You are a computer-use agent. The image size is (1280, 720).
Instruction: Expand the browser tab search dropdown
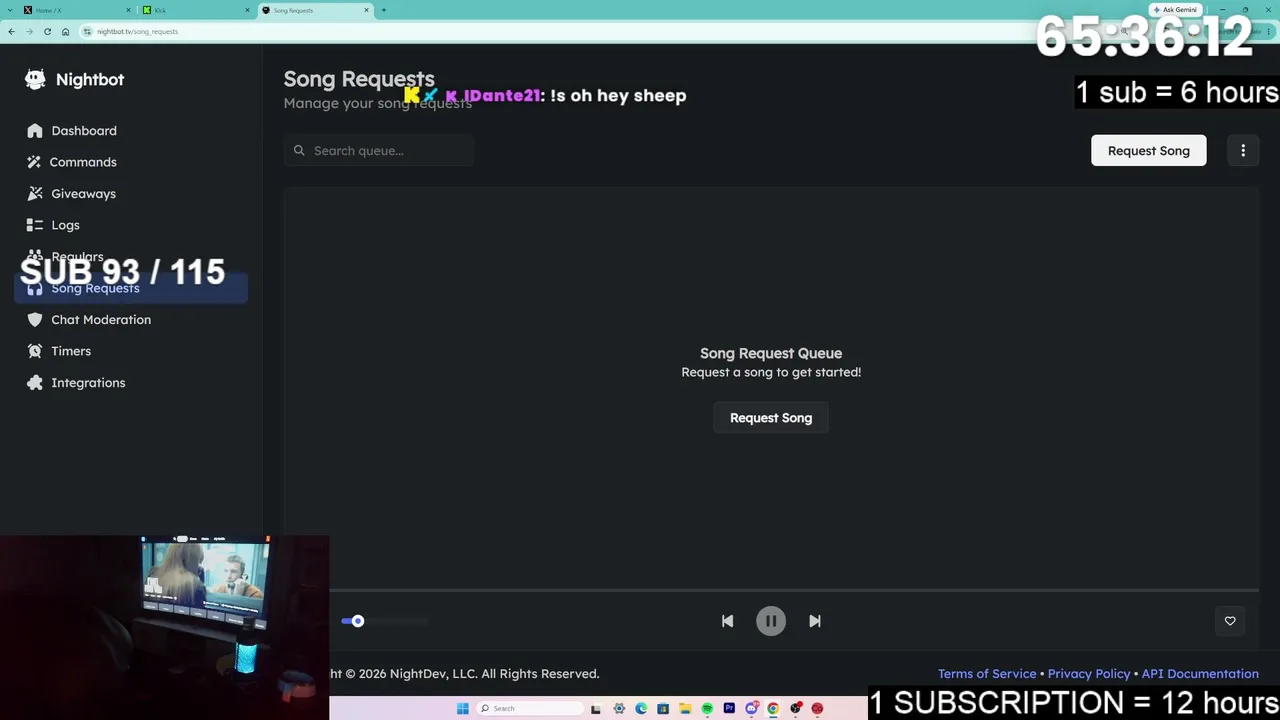8,10
